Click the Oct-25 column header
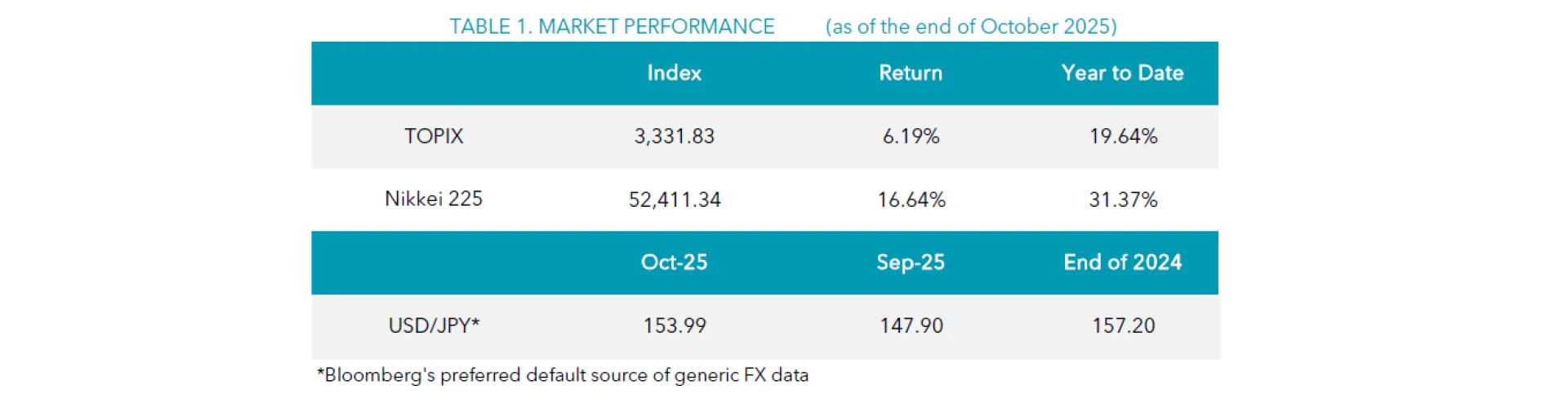This screenshot has height=394, width=1568. pos(674,262)
